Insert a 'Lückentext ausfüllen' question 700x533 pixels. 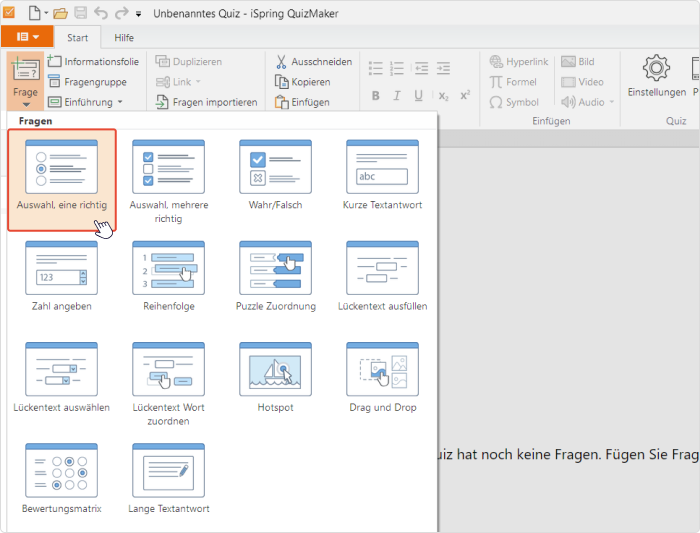[382, 276]
